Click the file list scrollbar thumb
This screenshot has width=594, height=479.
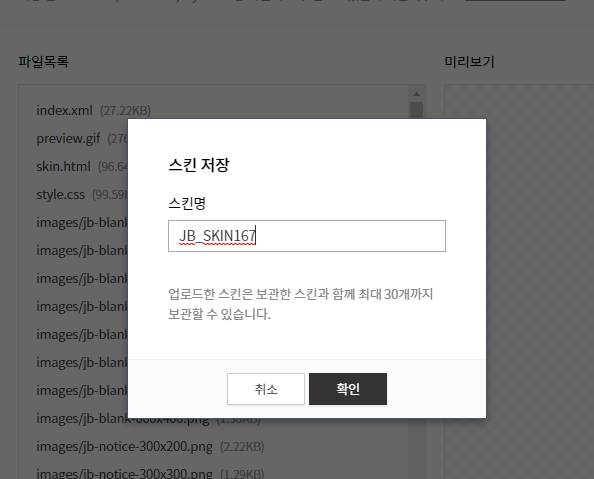[416, 110]
